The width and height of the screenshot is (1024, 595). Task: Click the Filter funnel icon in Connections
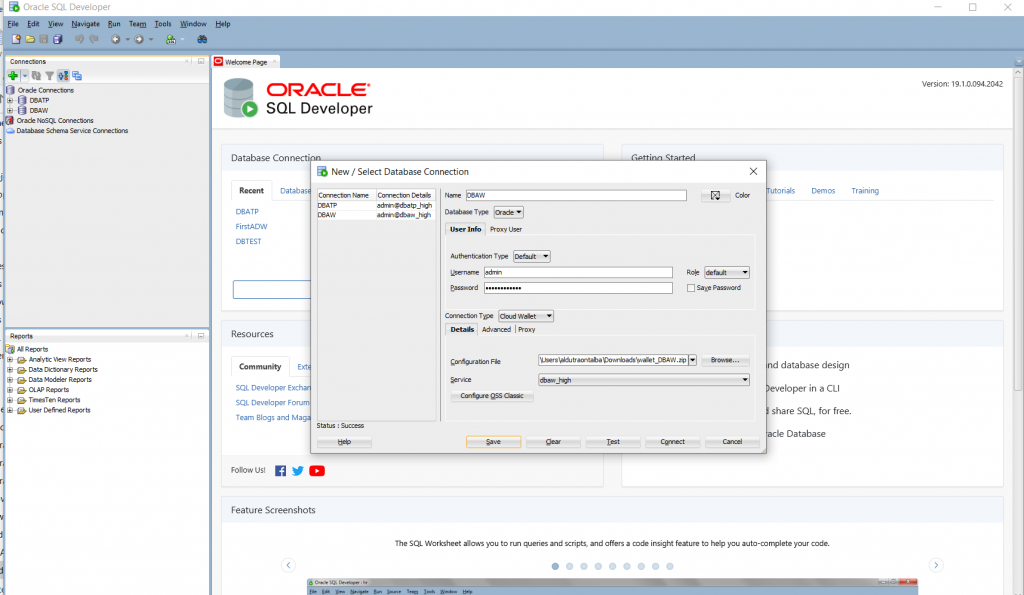pyautogui.click(x=50, y=76)
